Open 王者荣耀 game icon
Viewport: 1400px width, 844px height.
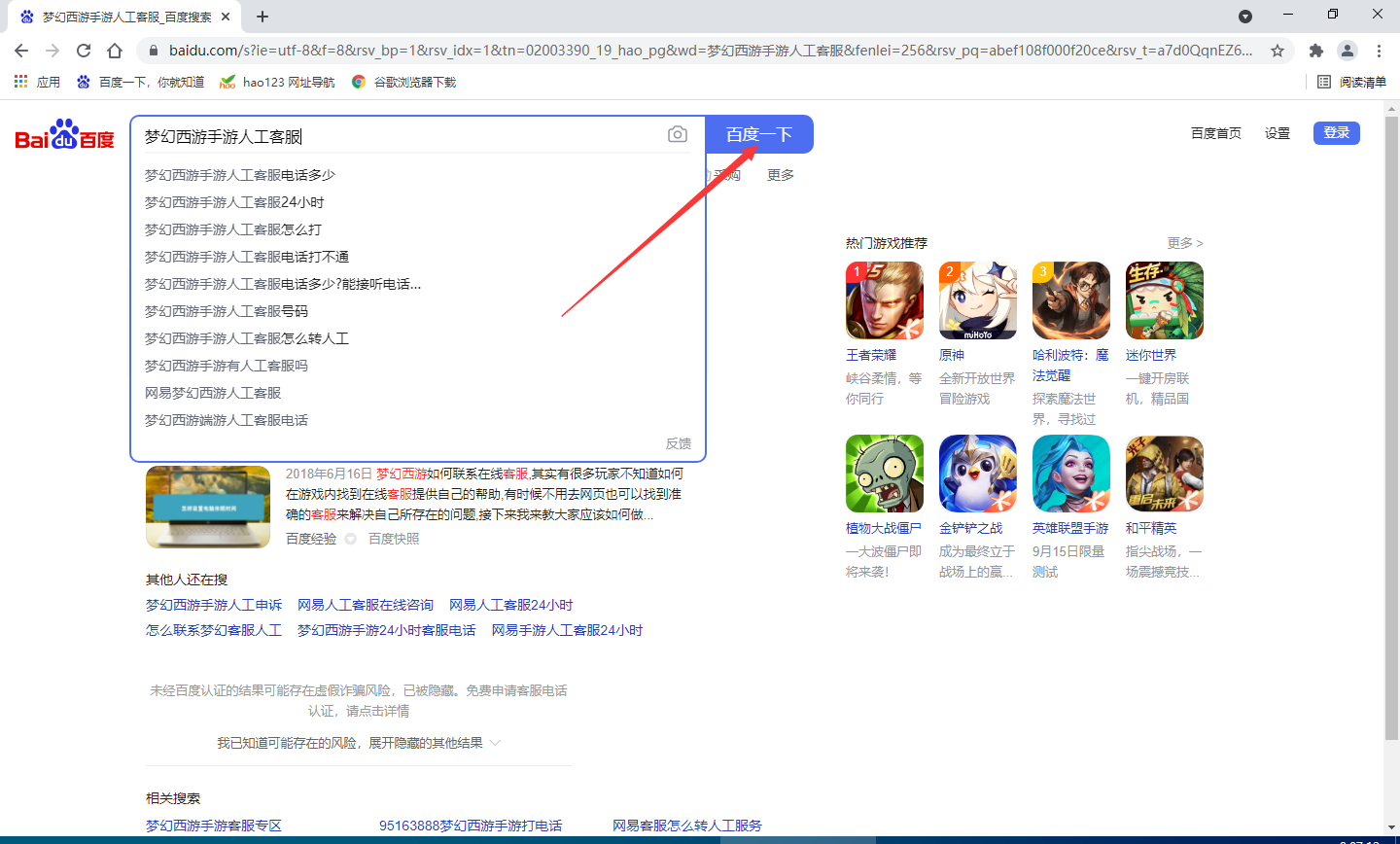(885, 300)
